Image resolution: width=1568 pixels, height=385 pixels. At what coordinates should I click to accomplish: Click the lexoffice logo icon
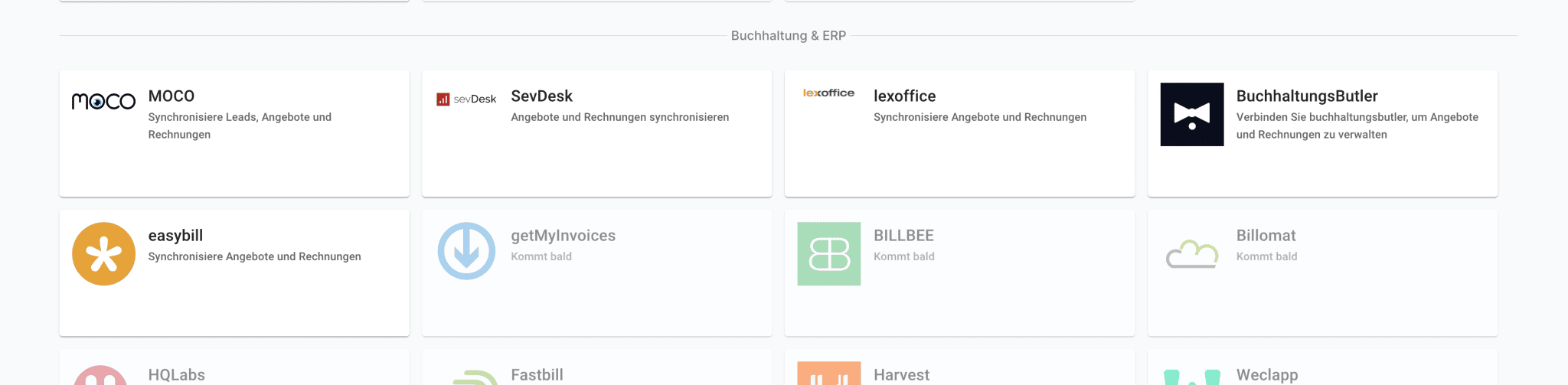(828, 93)
